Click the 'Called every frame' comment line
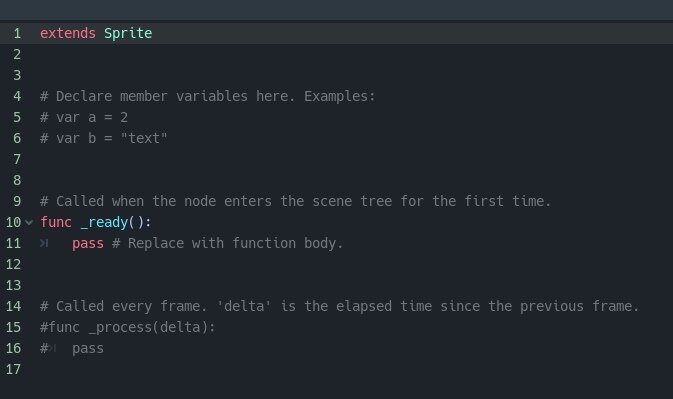Image resolution: width=673 pixels, height=399 pixels. click(x=340, y=306)
